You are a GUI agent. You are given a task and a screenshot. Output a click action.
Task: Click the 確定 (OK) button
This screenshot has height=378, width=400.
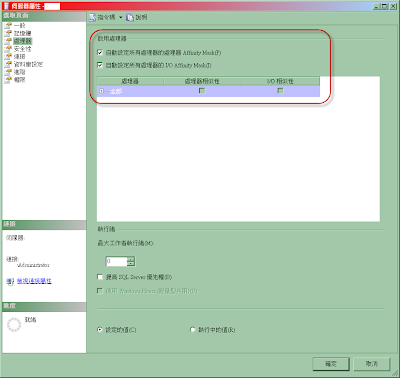331,364
